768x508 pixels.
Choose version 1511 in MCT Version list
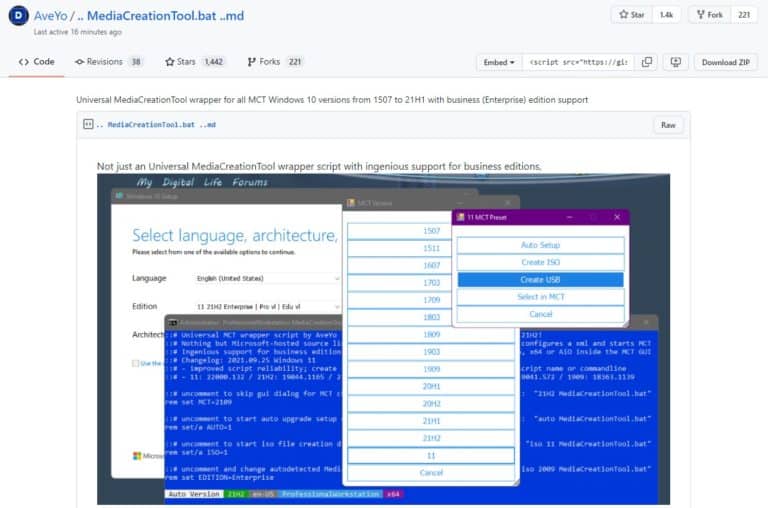(431, 248)
